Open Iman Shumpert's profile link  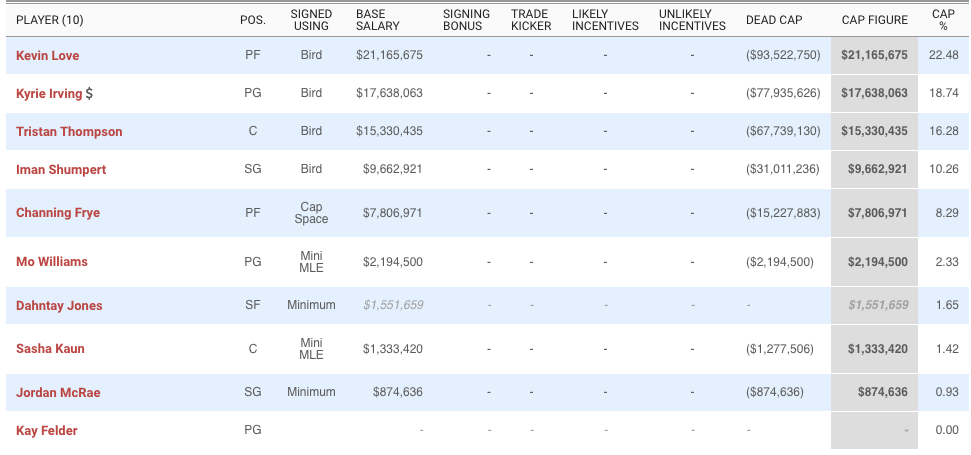(61, 170)
